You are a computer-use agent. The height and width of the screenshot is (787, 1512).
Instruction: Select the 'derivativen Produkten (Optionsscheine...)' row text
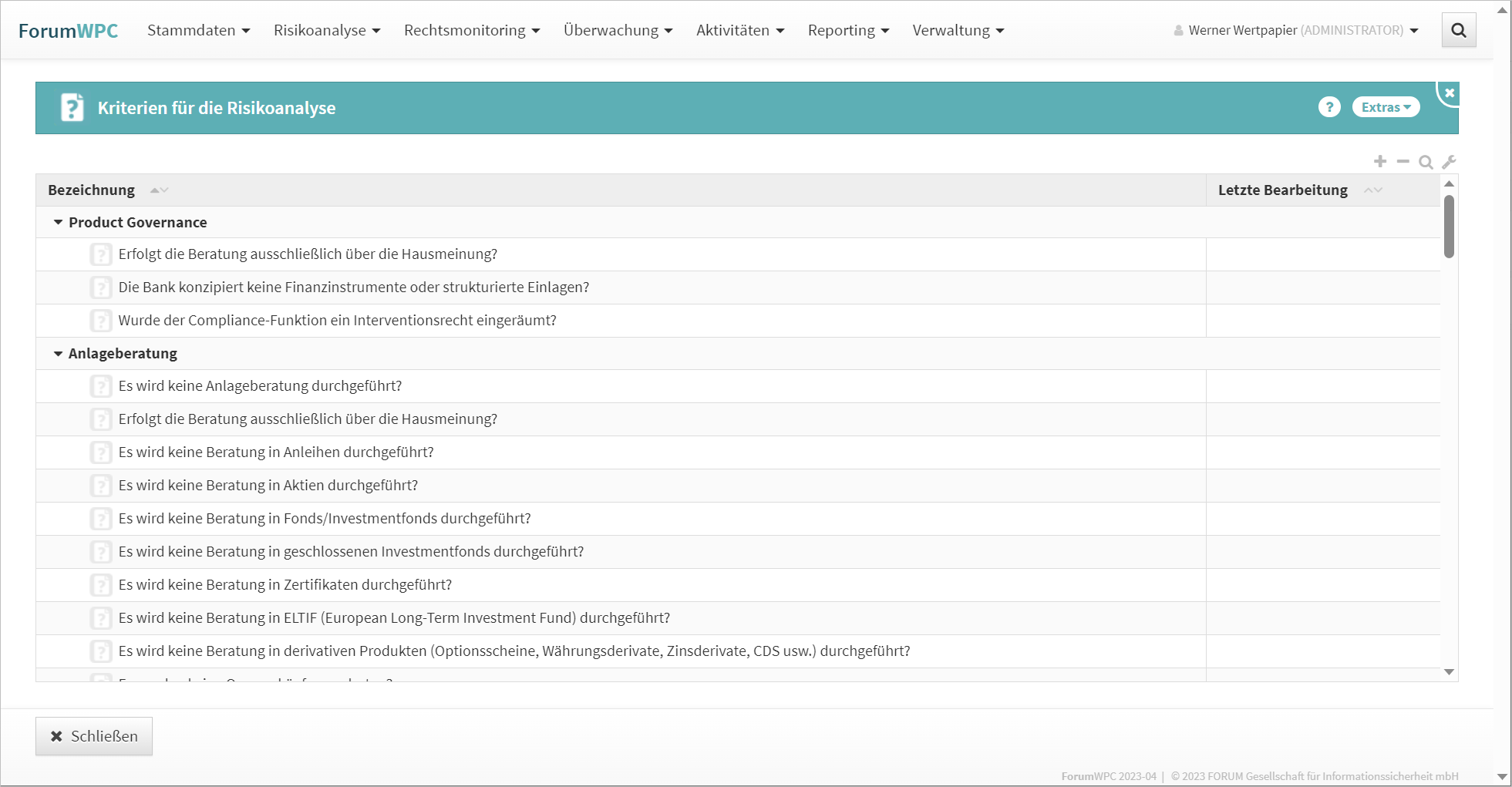tap(514, 651)
